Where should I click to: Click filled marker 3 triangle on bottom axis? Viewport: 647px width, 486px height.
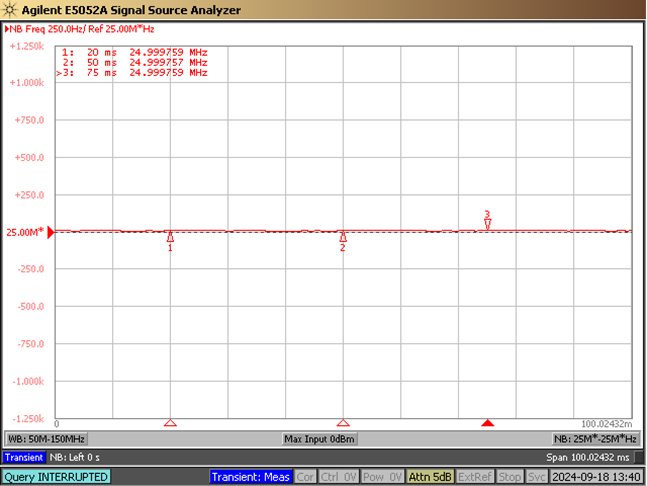[x=488, y=423]
